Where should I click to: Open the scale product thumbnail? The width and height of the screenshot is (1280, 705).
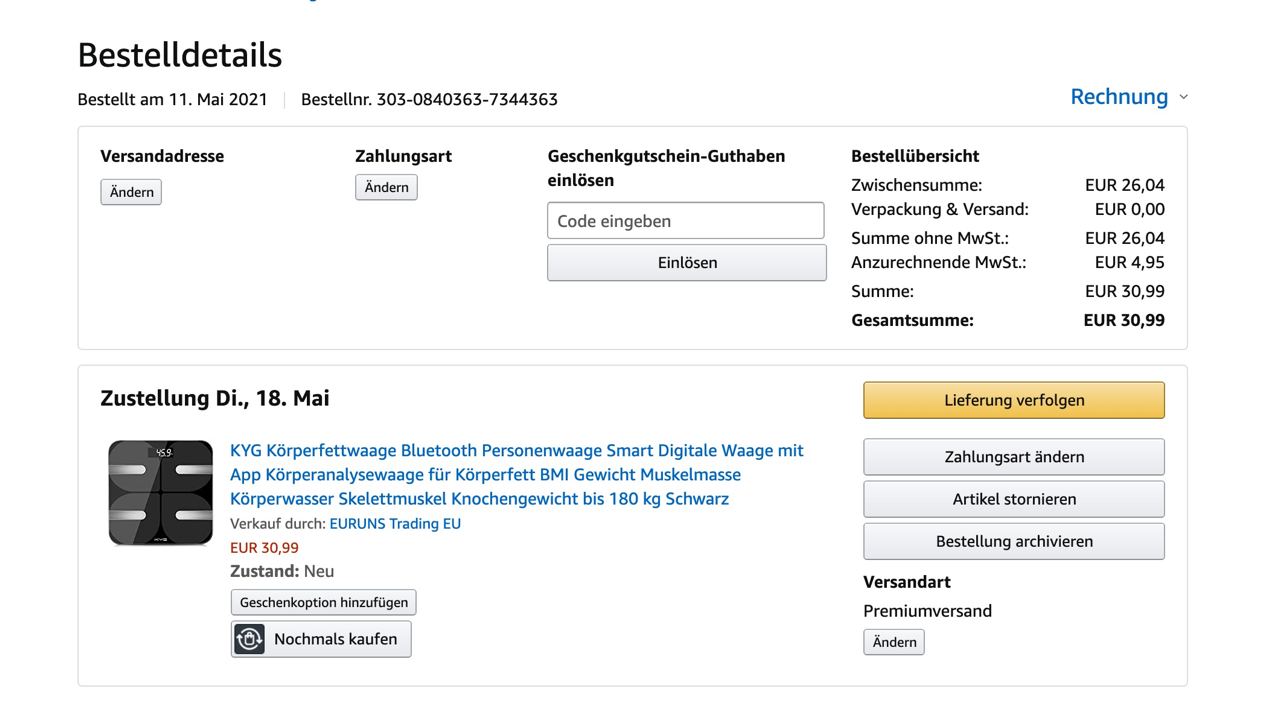pyautogui.click(x=161, y=493)
